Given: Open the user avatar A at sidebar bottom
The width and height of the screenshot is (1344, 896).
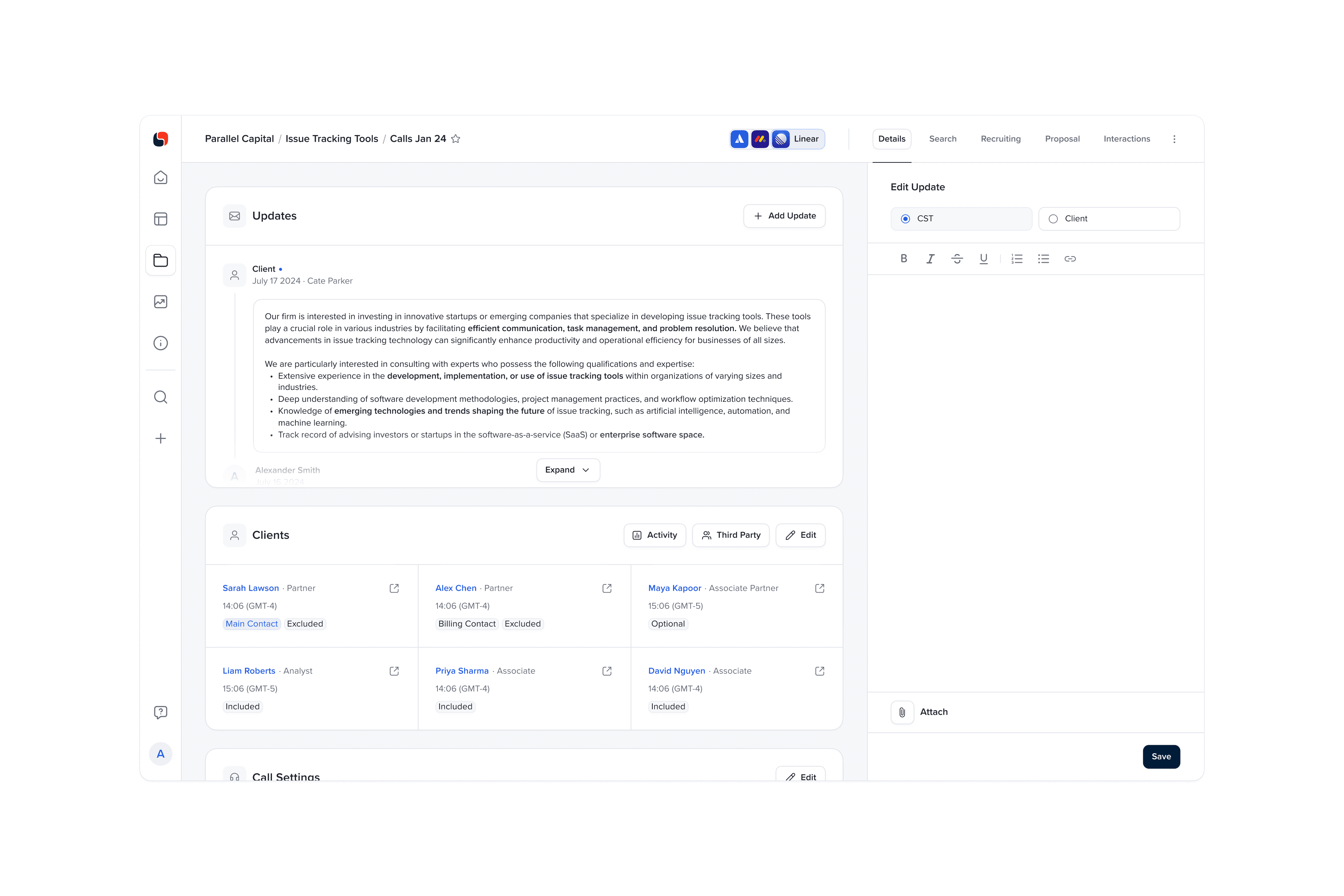Looking at the screenshot, I should [161, 754].
